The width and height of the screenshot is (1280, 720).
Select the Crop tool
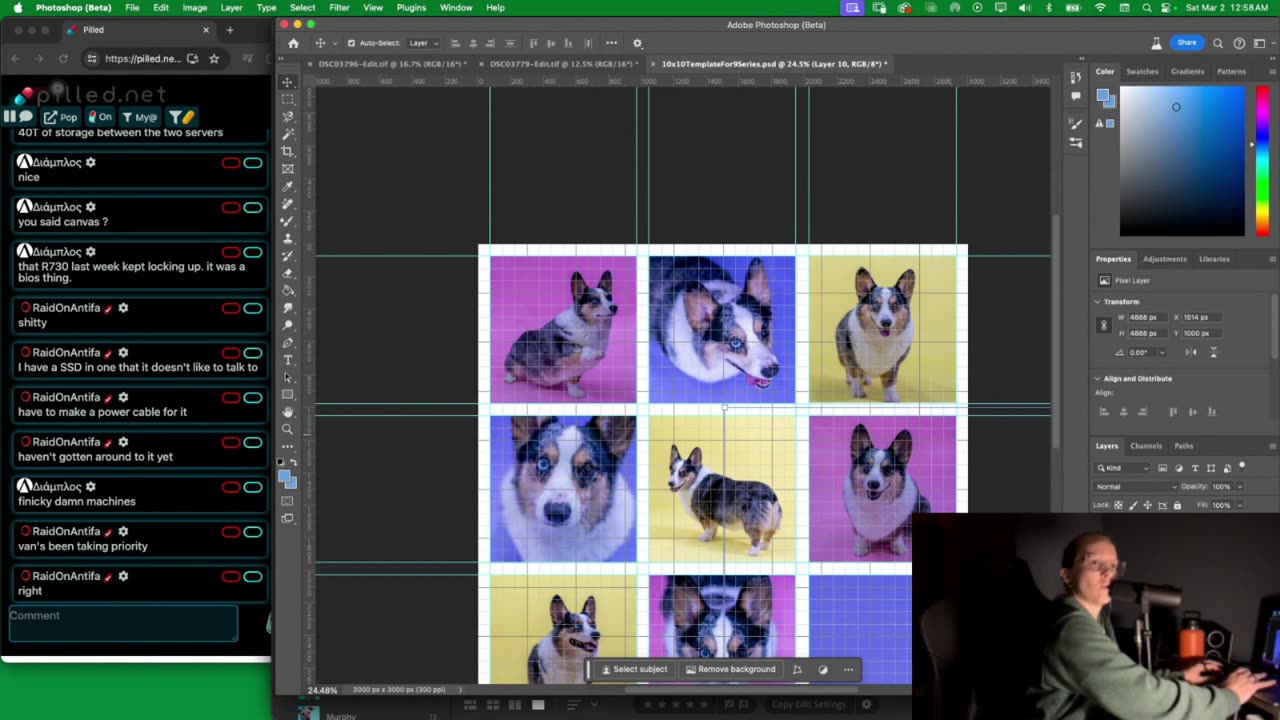pos(287,151)
